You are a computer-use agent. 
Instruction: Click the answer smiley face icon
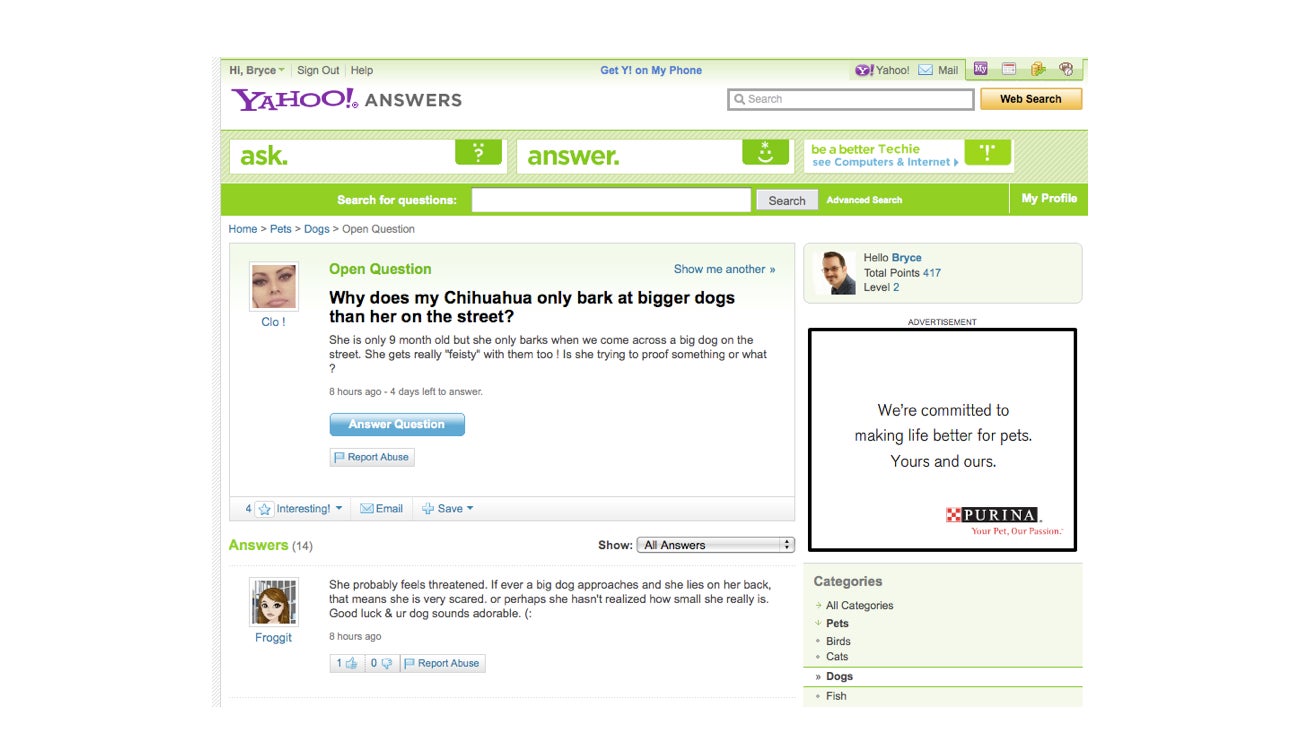pyautogui.click(x=765, y=153)
